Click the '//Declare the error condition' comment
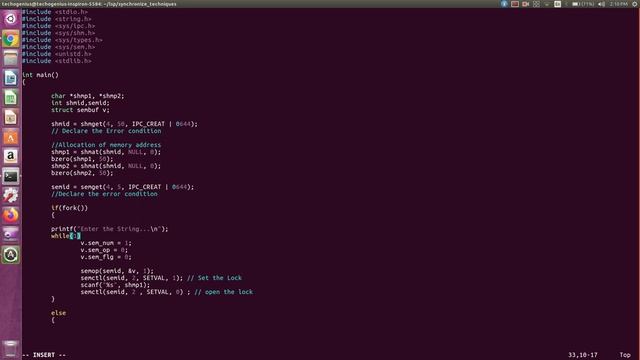The image size is (640, 360). 104,193
